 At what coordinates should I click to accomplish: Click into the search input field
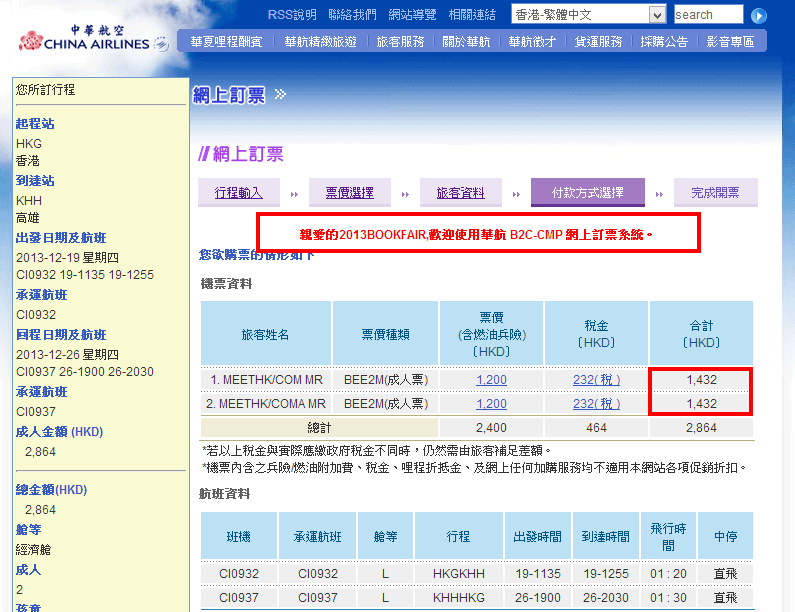point(708,15)
